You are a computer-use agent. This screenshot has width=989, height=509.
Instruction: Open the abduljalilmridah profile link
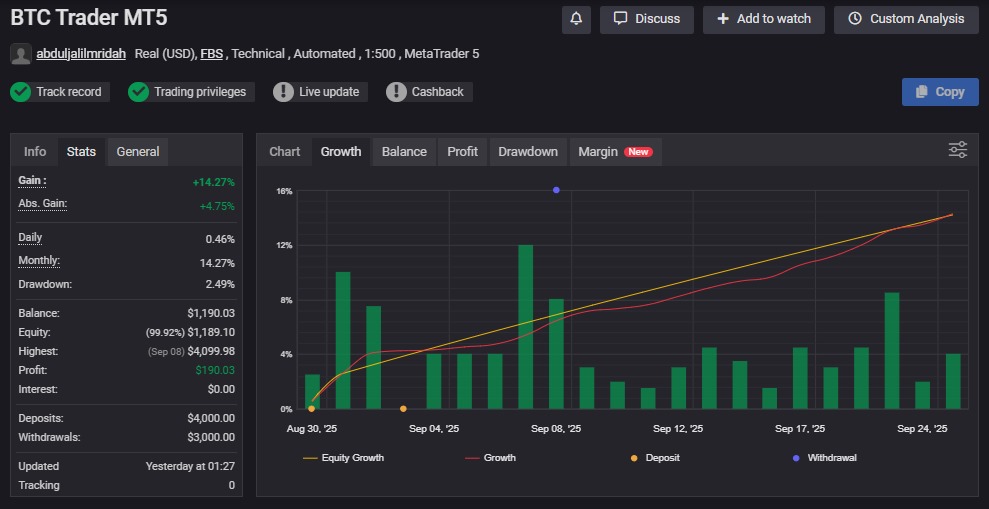(x=81, y=54)
